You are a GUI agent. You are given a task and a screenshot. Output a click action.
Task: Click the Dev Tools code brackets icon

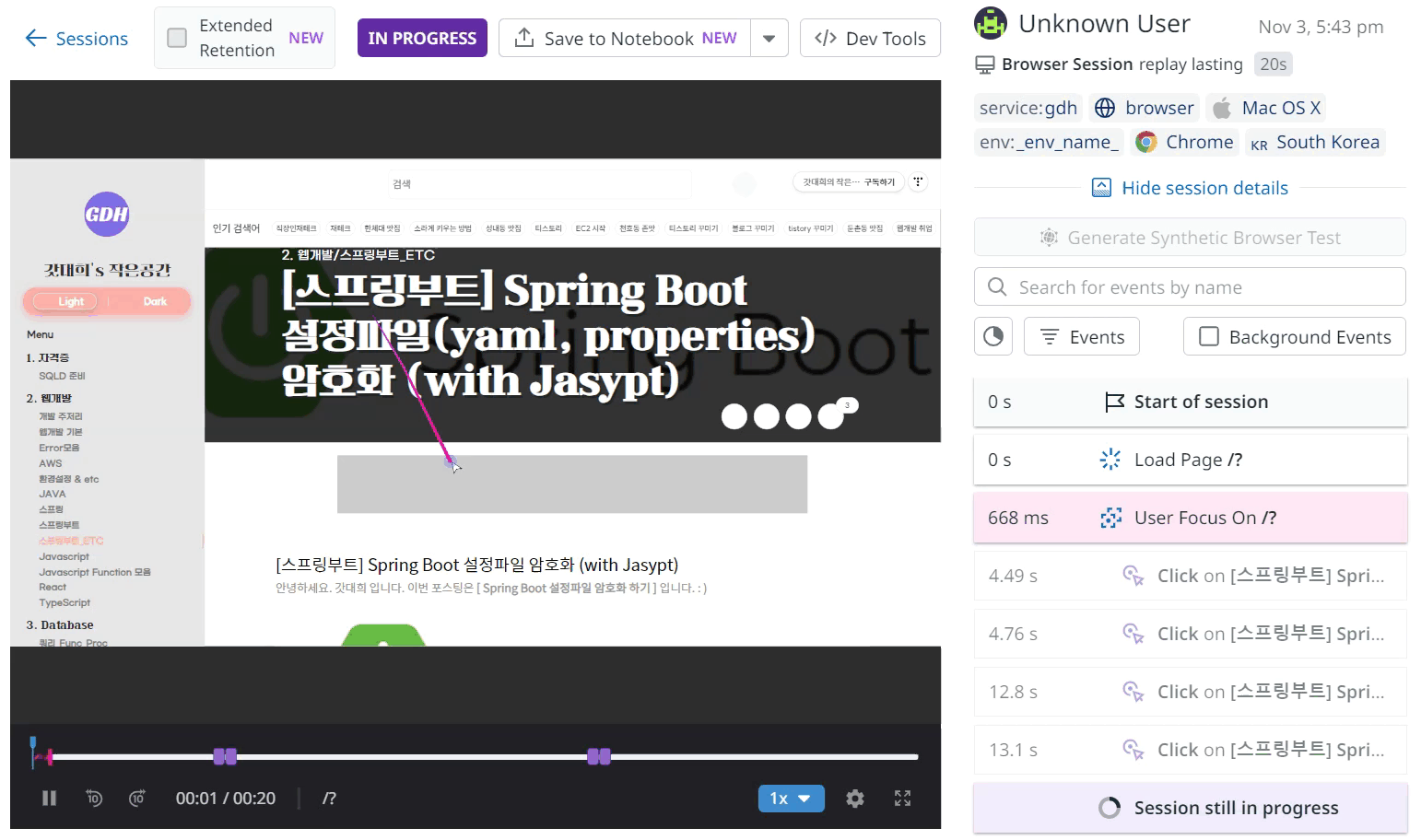click(826, 38)
